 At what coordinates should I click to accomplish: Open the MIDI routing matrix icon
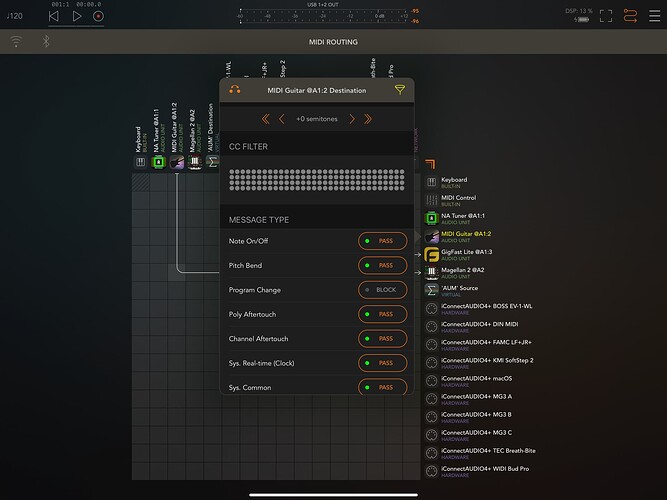(630, 16)
